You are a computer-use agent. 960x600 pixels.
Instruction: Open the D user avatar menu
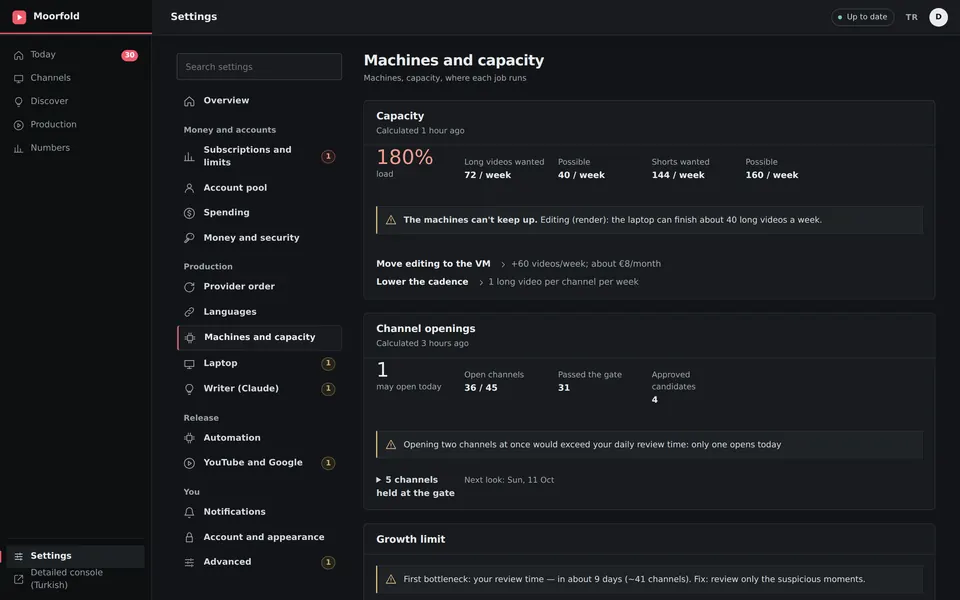click(938, 17)
